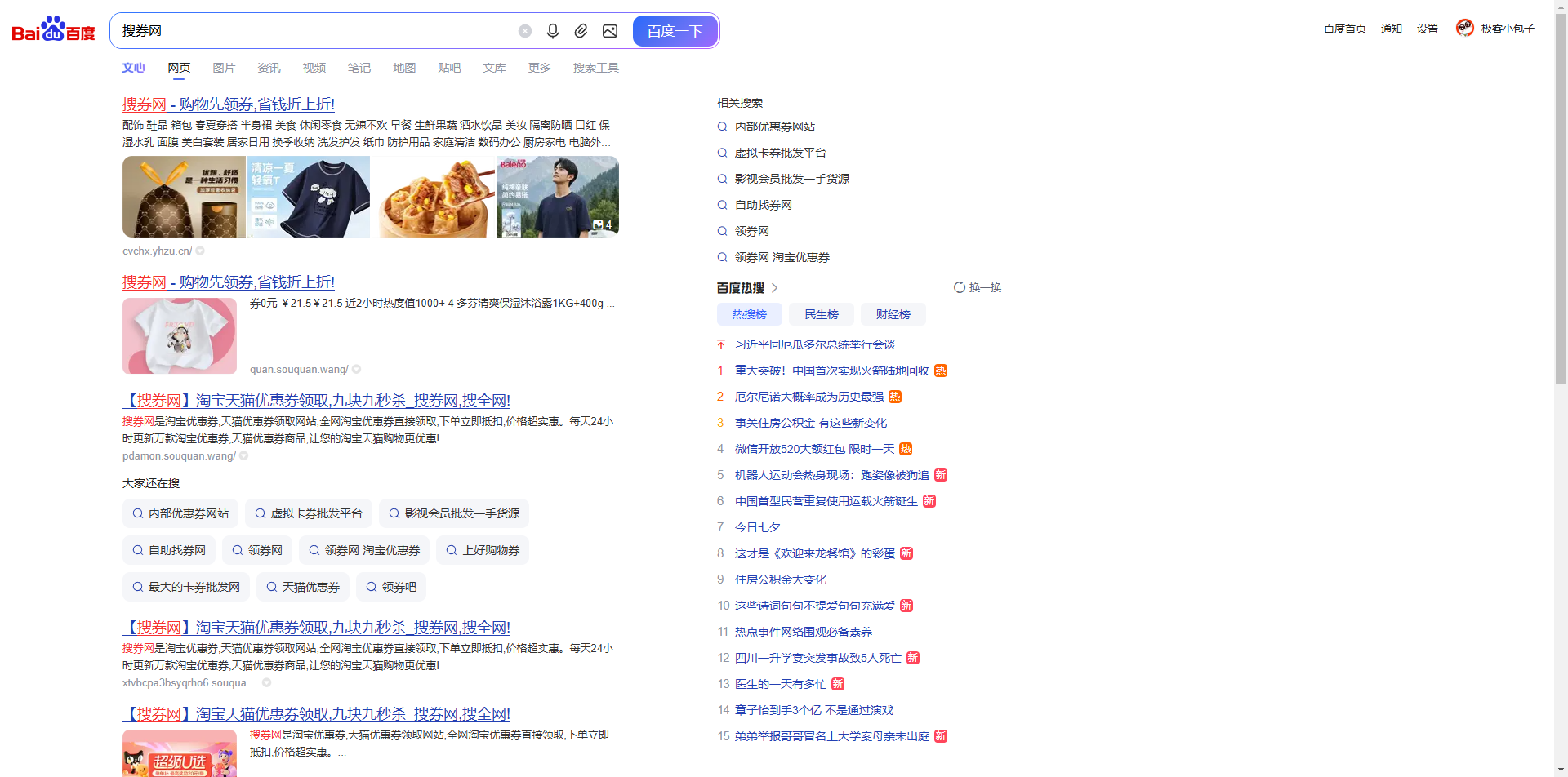The width and height of the screenshot is (1568, 777).
Task: Click the quan.souquan.wang URL
Action: click(299, 370)
